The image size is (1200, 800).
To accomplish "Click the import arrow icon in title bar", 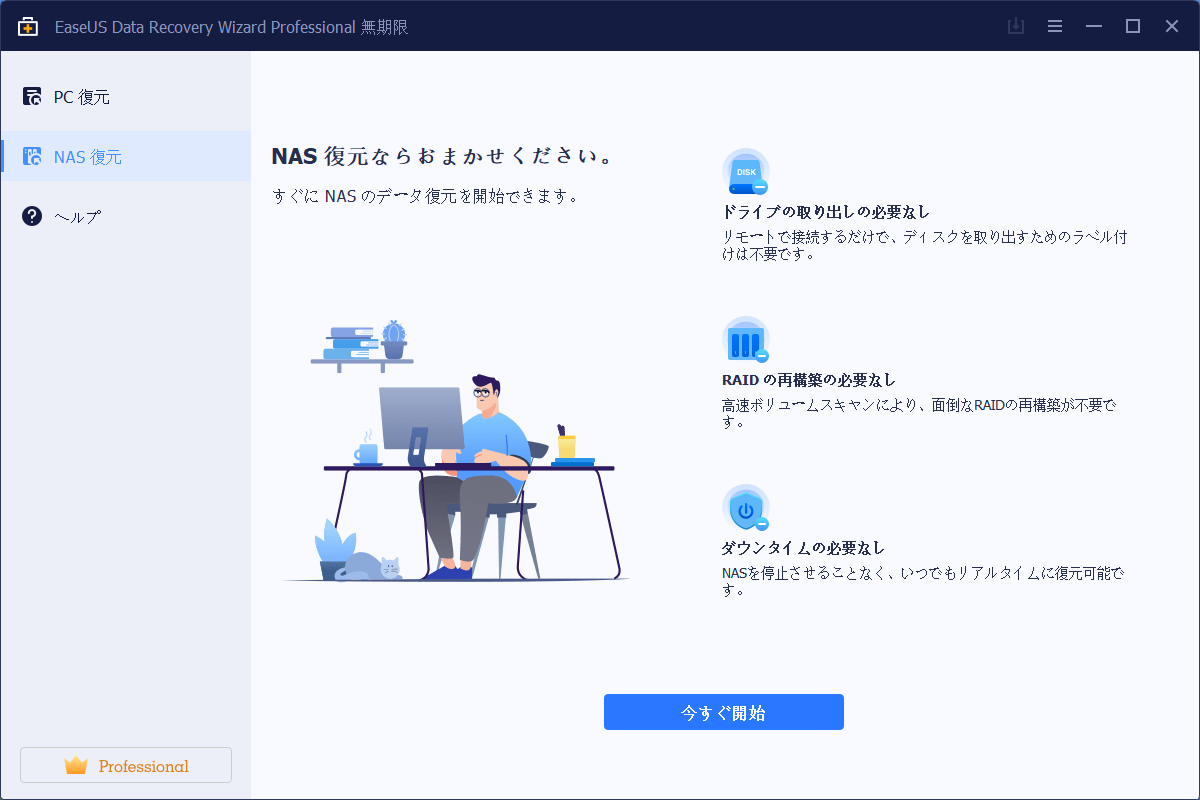I will pos(1015,26).
